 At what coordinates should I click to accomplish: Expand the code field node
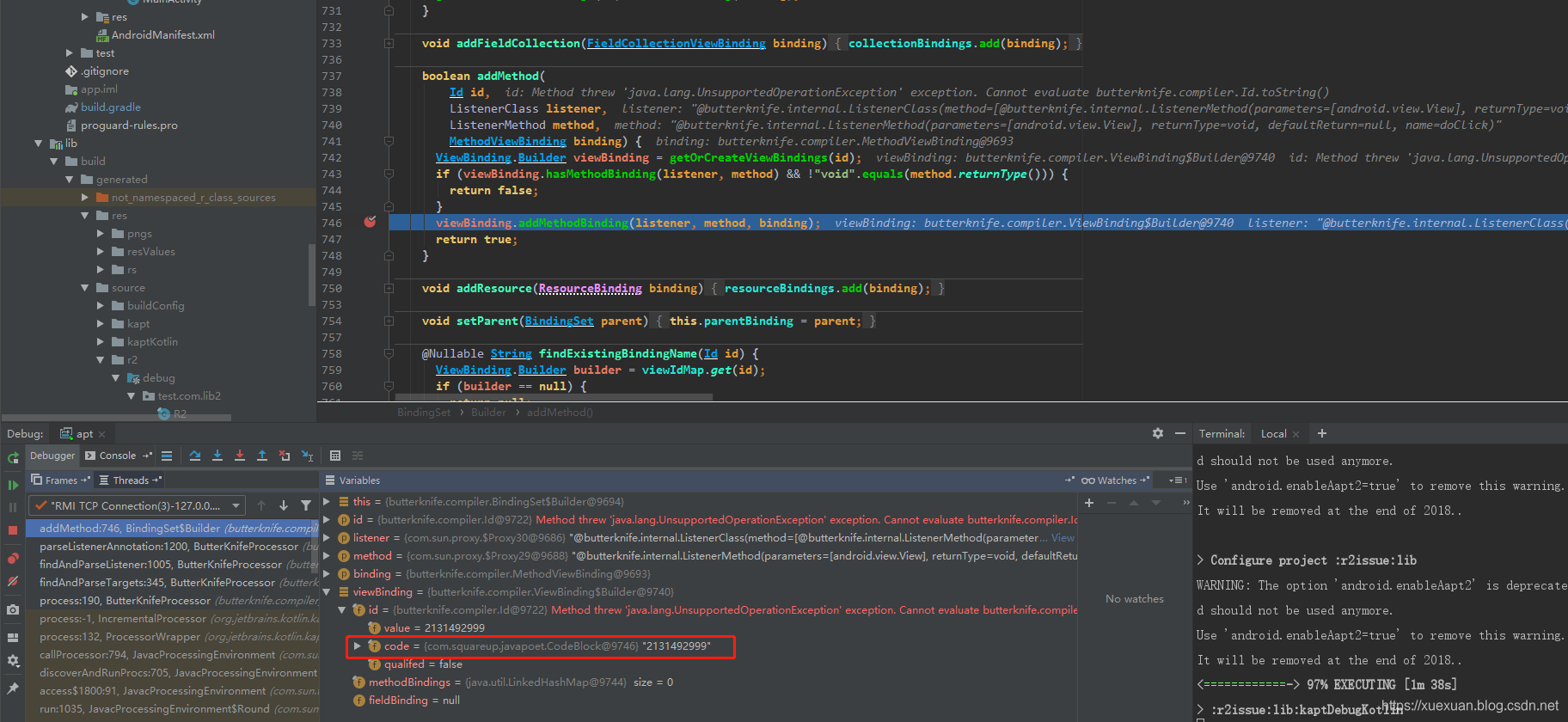pos(358,646)
